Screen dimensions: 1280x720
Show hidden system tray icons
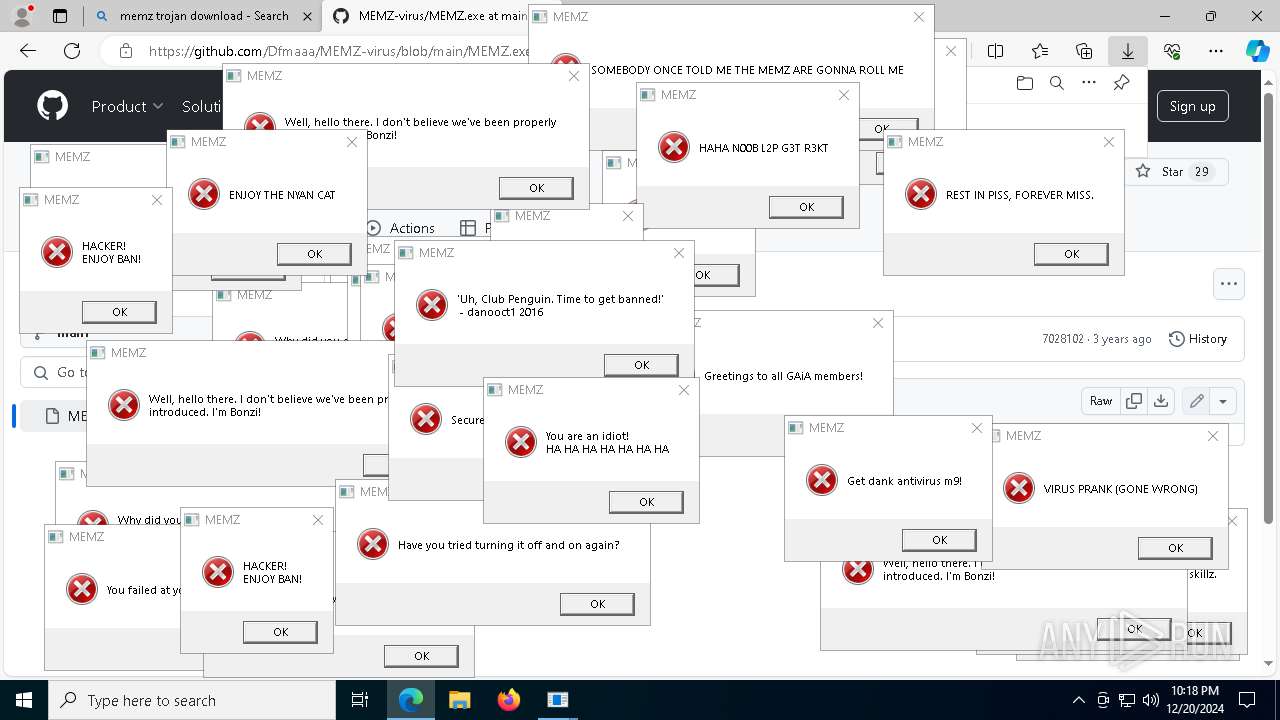point(1078,700)
